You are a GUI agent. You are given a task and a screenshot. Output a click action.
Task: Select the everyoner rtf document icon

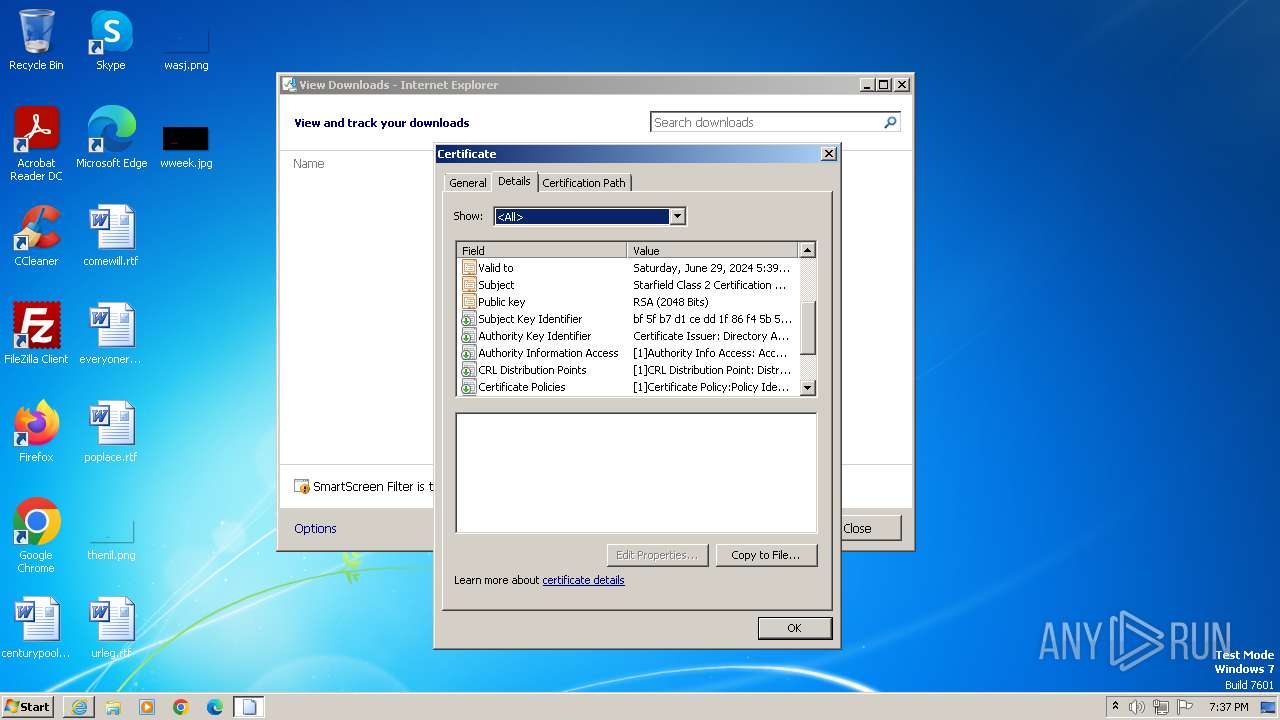pyautogui.click(x=111, y=334)
